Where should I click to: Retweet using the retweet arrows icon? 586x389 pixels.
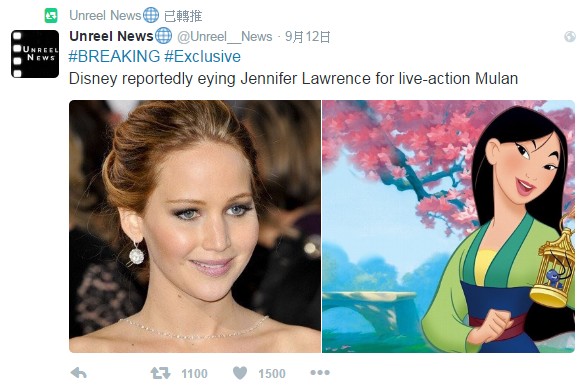click(x=160, y=373)
